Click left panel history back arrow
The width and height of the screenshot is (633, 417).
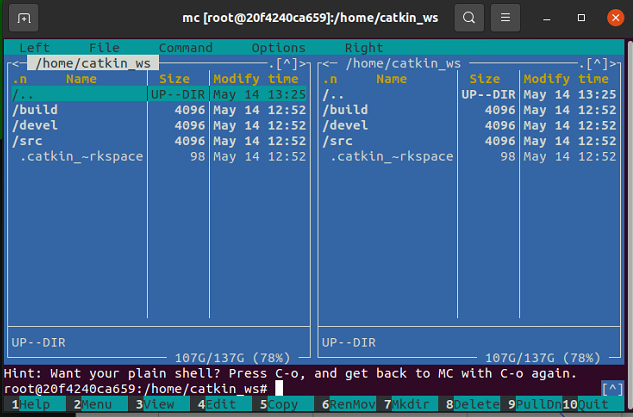tap(15, 64)
